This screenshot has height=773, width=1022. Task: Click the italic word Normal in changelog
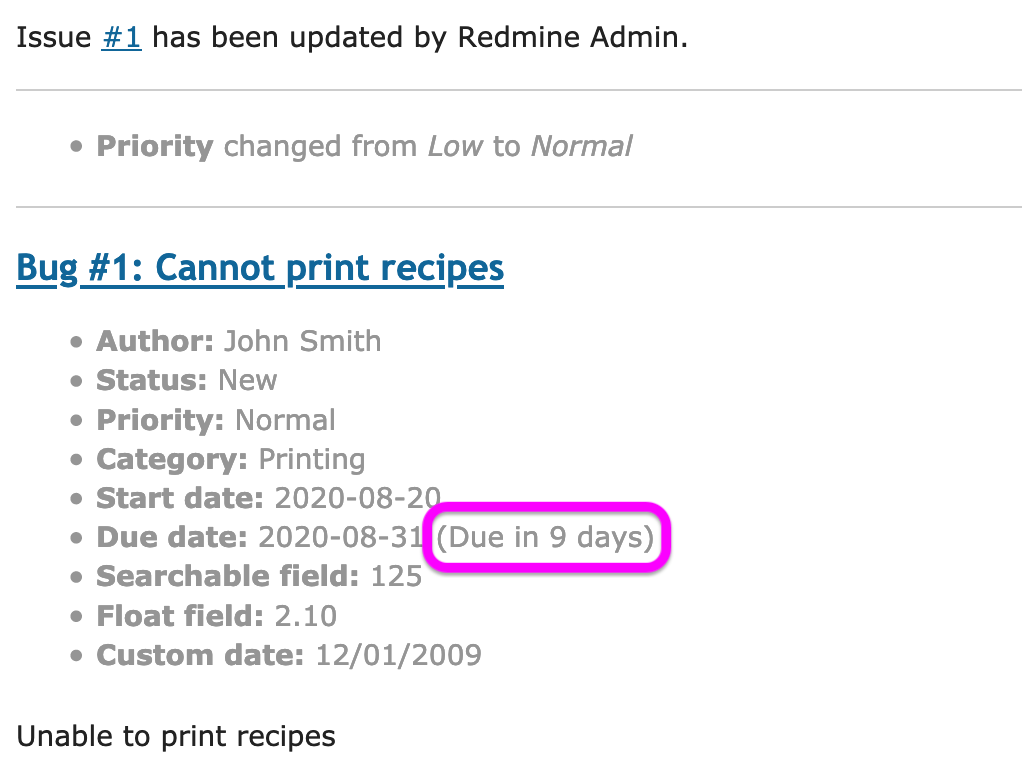(x=581, y=147)
